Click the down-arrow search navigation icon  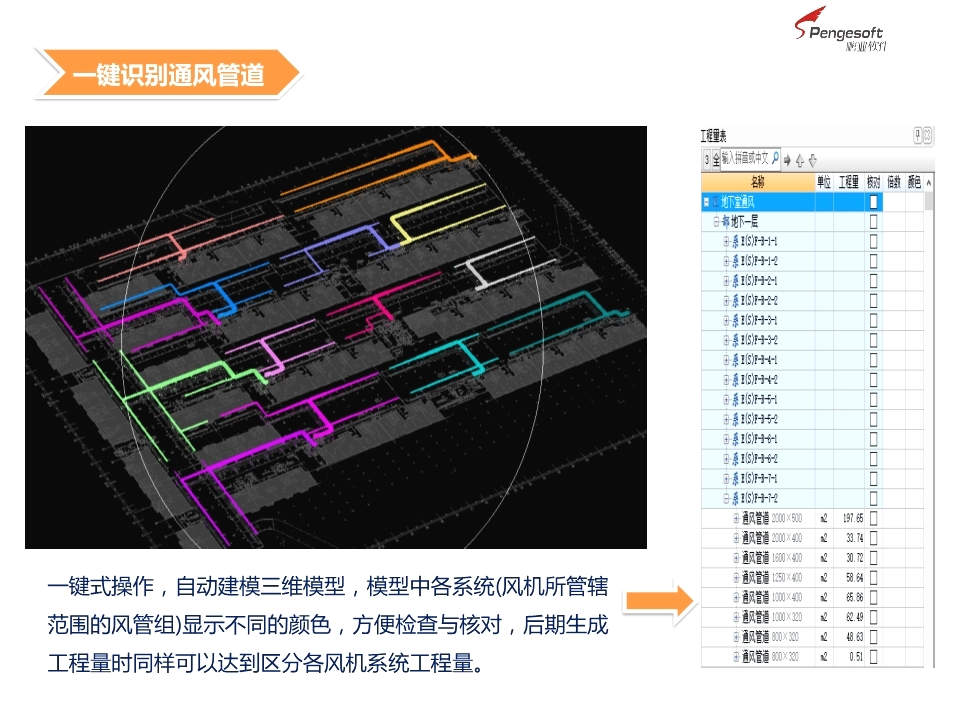[x=813, y=157]
